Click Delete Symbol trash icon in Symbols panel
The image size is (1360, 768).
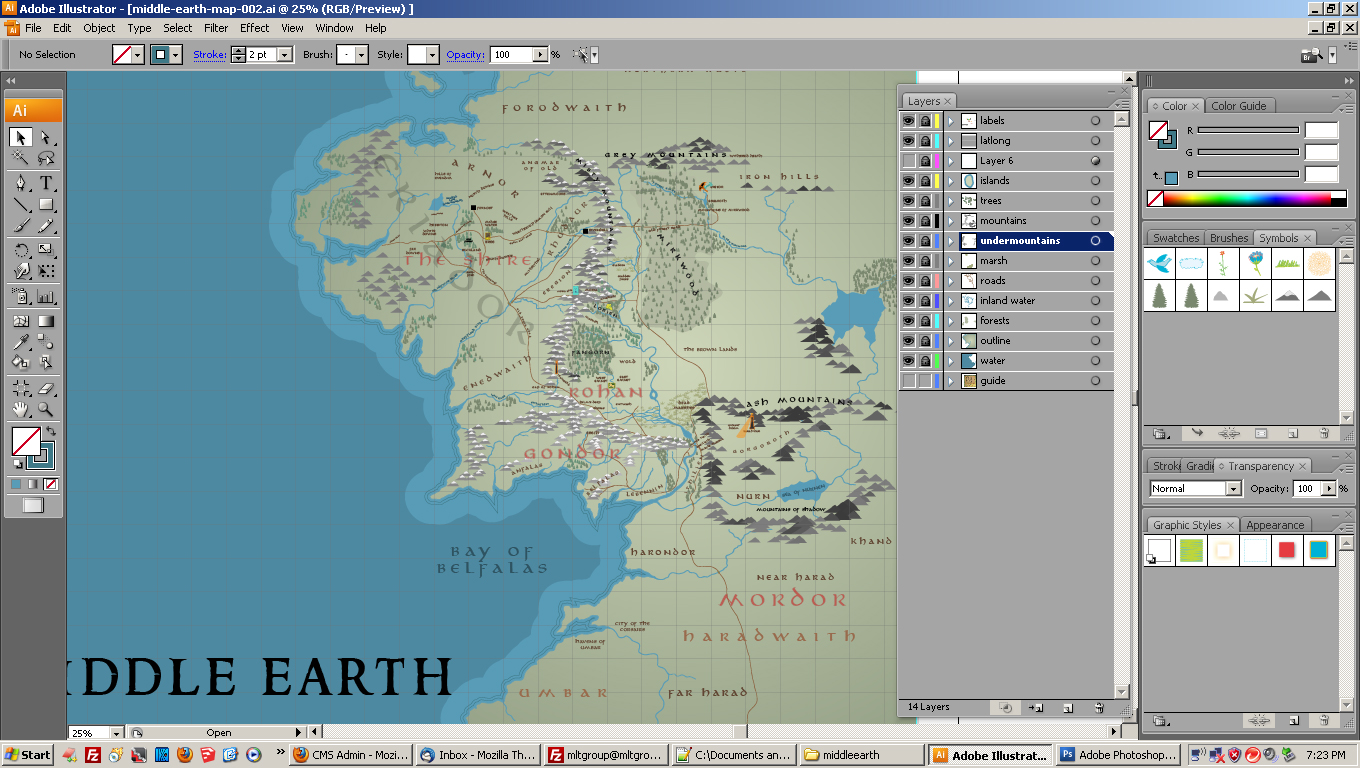[x=1324, y=433]
